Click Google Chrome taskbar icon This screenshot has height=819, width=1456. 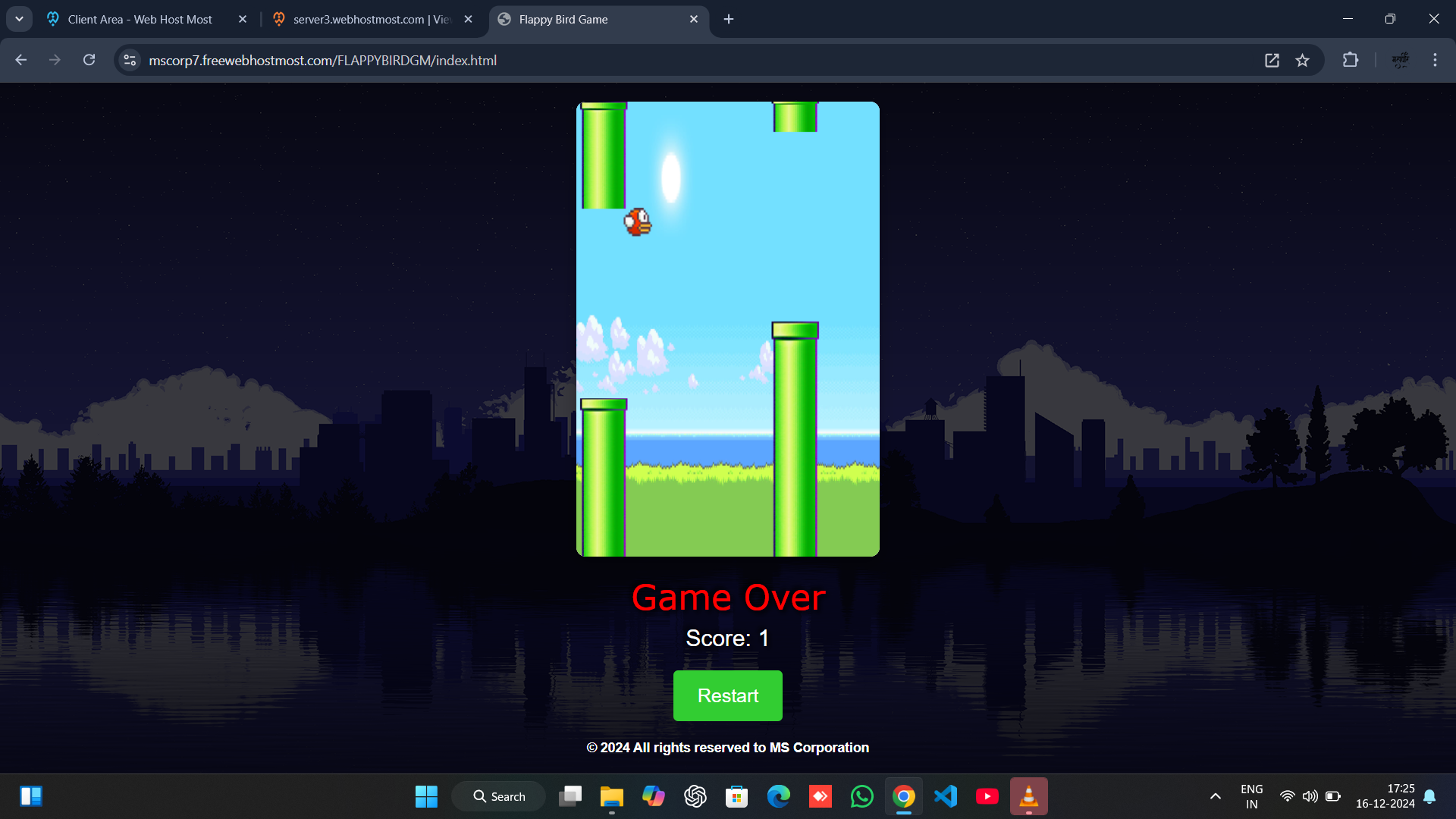point(904,796)
